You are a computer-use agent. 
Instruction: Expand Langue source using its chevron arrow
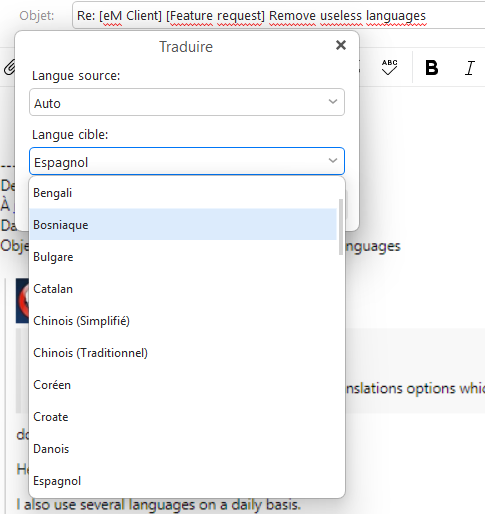[x=333, y=102]
